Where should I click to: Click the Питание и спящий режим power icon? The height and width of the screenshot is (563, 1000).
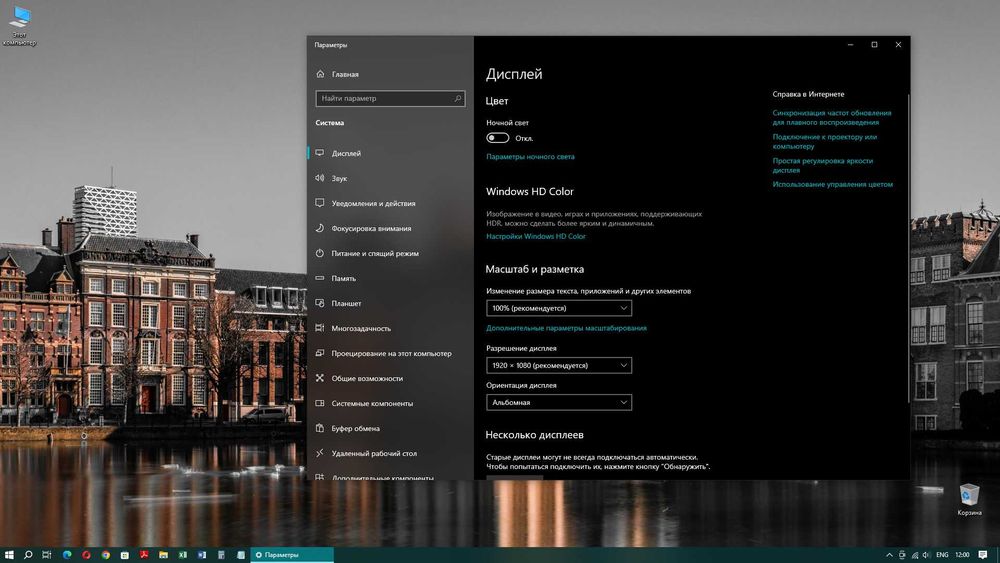320,253
